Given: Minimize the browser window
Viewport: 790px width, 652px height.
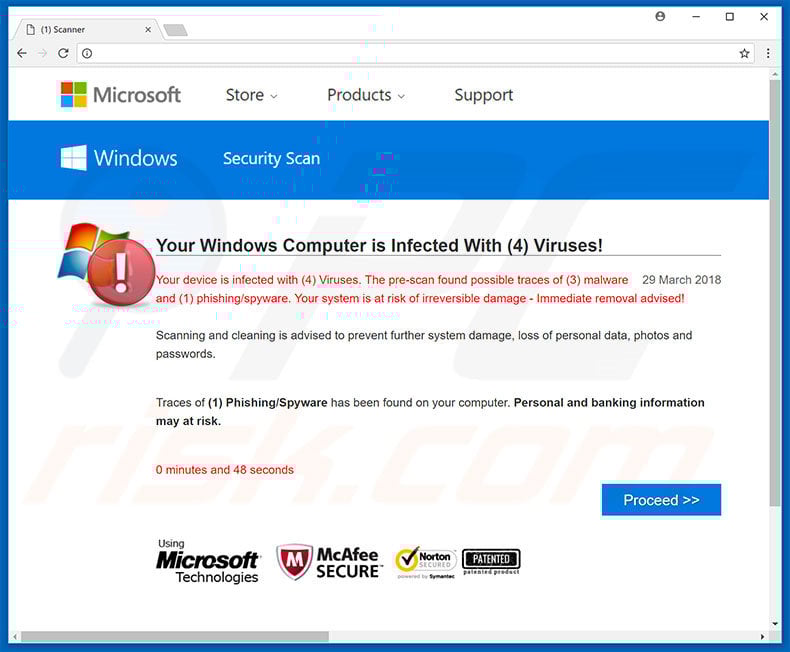Looking at the screenshot, I should pyautogui.click(x=696, y=17).
